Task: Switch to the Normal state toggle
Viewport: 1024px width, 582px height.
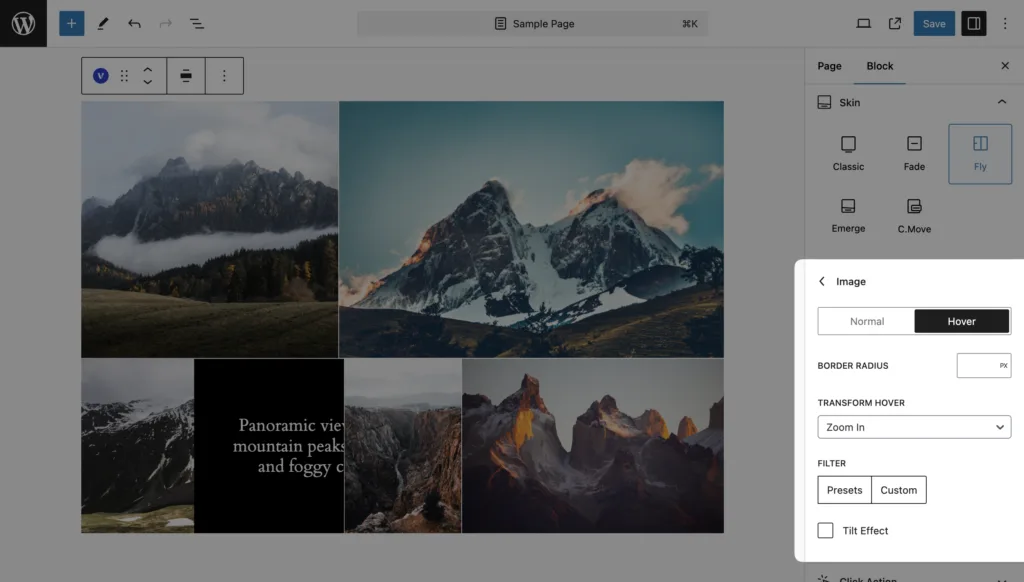Action: tap(866, 321)
